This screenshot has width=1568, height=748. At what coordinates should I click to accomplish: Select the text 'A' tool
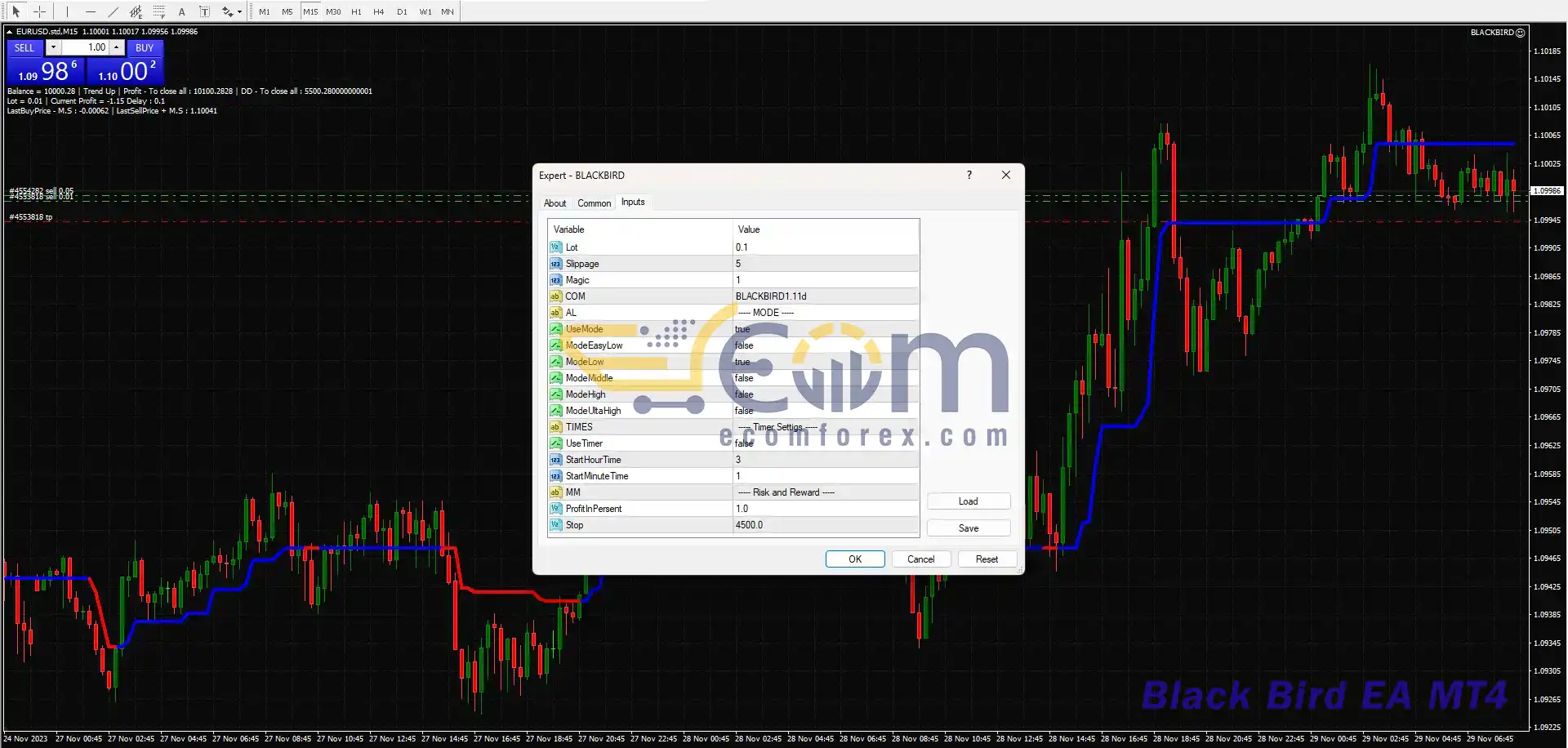click(x=181, y=11)
